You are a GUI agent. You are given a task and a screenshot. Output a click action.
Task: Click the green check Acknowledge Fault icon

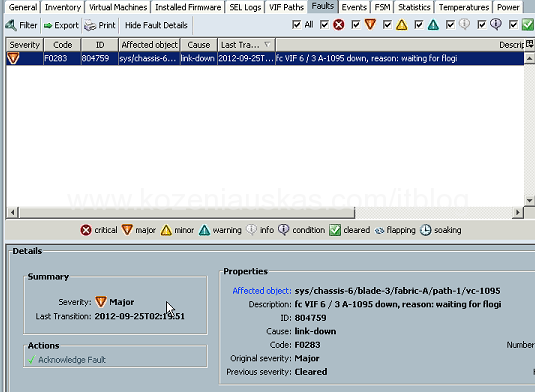32,360
